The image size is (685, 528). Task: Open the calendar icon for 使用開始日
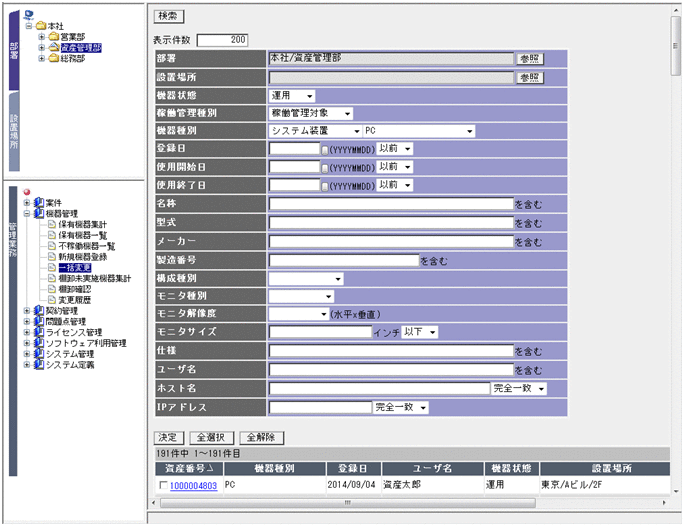(x=325, y=168)
